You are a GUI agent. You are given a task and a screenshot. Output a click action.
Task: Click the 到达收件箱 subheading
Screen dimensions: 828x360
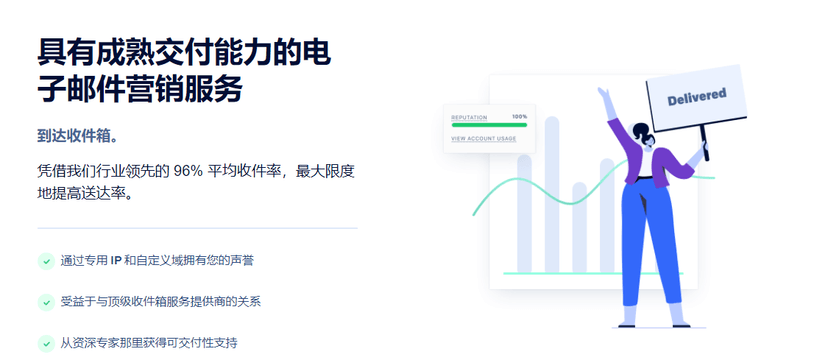78,136
